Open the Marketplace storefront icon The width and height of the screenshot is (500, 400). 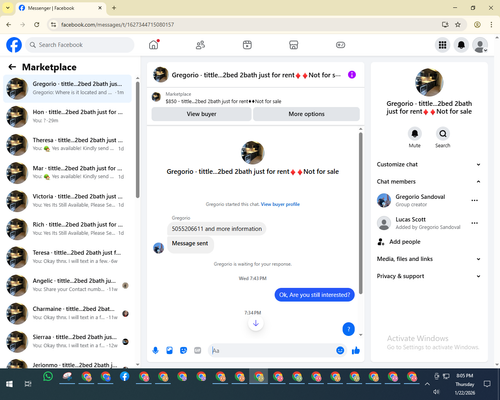294,45
